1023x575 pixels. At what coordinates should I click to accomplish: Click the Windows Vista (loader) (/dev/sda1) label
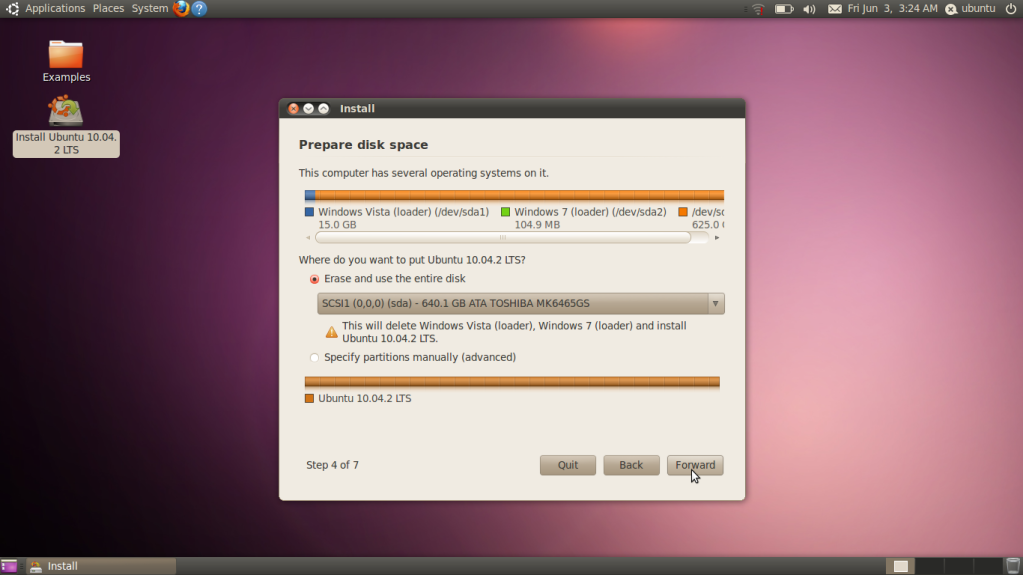coord(403,212)
